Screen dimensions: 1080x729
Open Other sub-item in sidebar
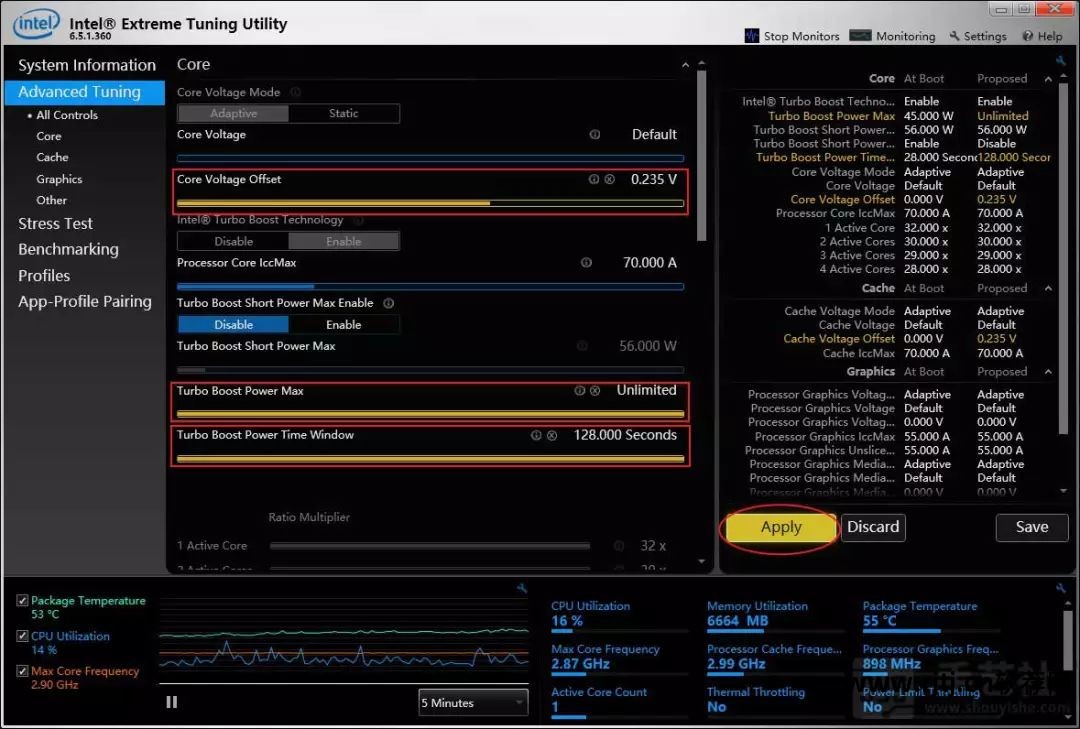[x=52, y=201]
